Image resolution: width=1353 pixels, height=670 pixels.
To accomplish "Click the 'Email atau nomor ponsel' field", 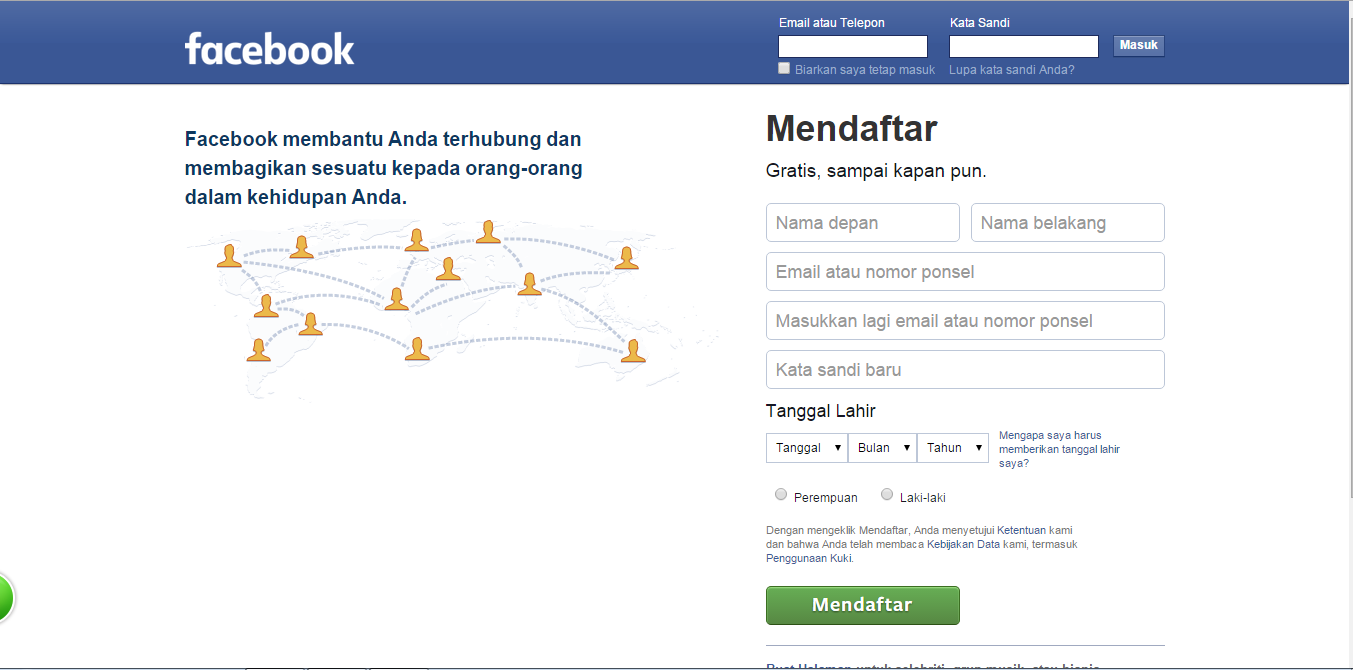I will [965, 272].
